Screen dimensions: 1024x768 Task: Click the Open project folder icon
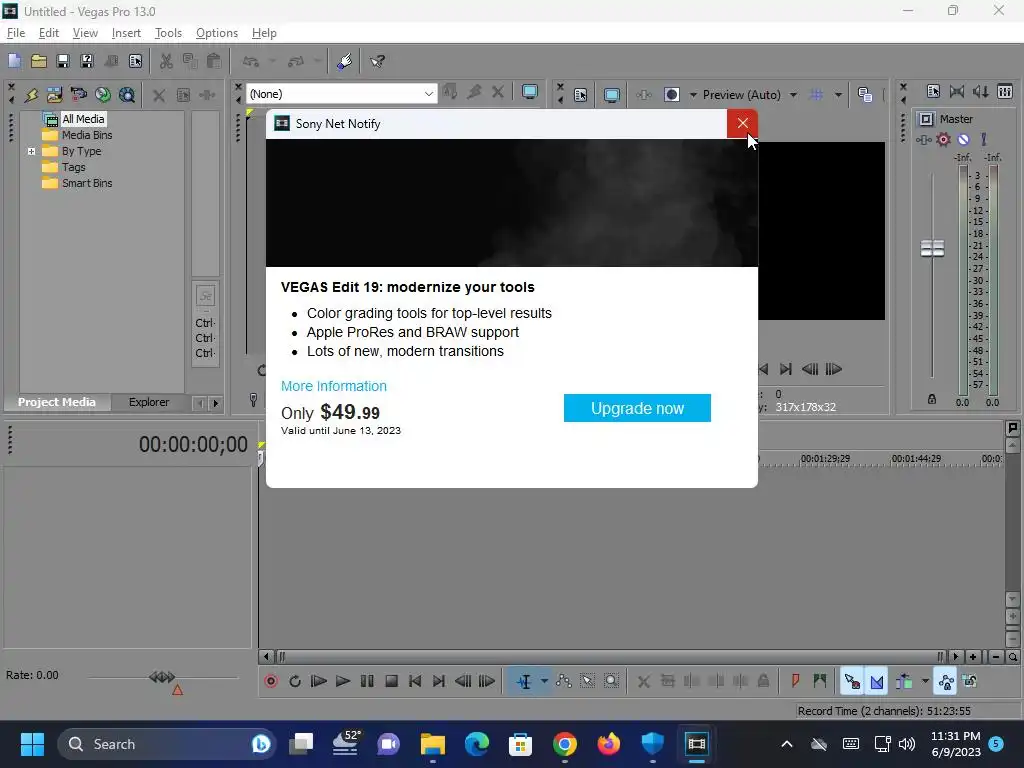[39, 61]
